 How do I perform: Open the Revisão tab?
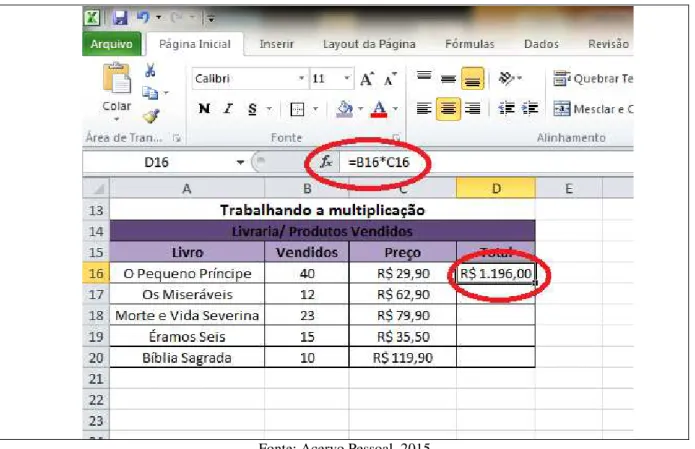coord(609,44)
